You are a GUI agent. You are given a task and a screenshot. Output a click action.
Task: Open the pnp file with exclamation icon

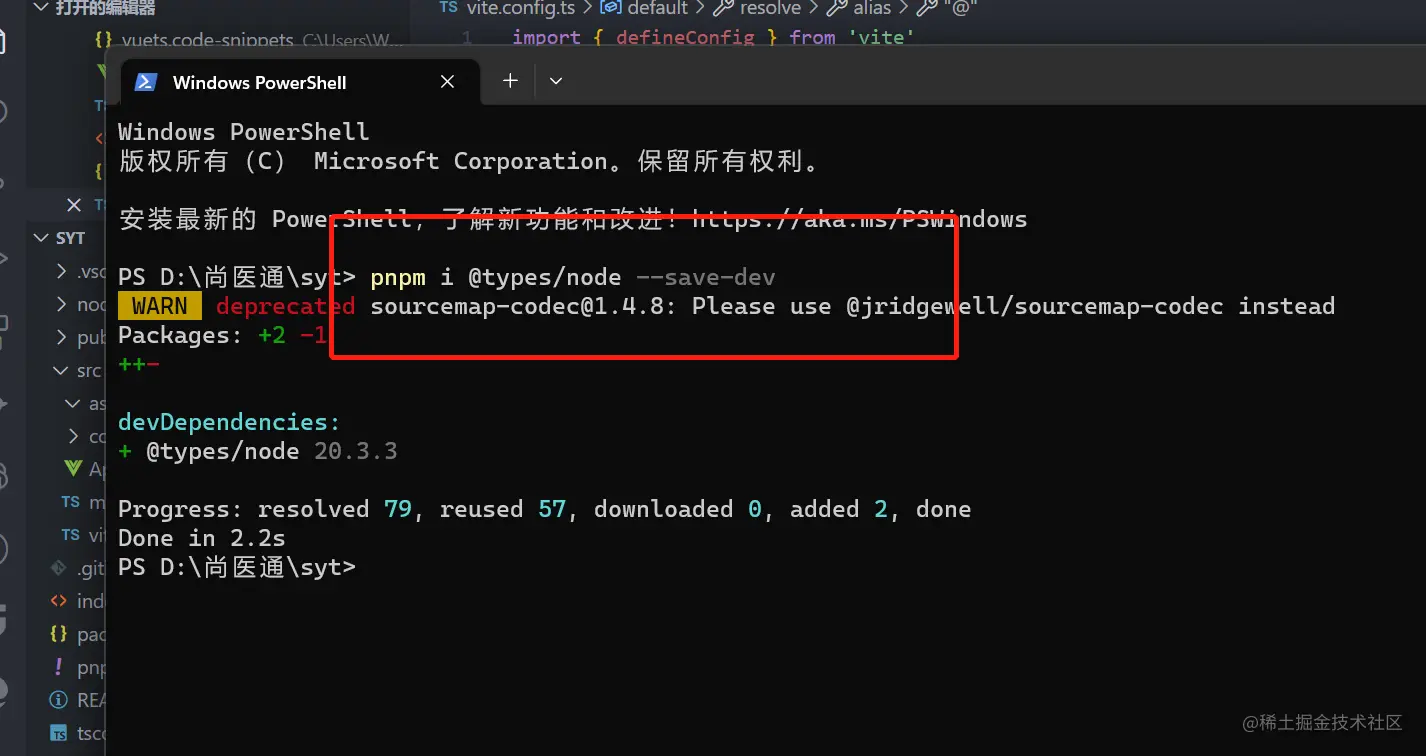(91, 667)
